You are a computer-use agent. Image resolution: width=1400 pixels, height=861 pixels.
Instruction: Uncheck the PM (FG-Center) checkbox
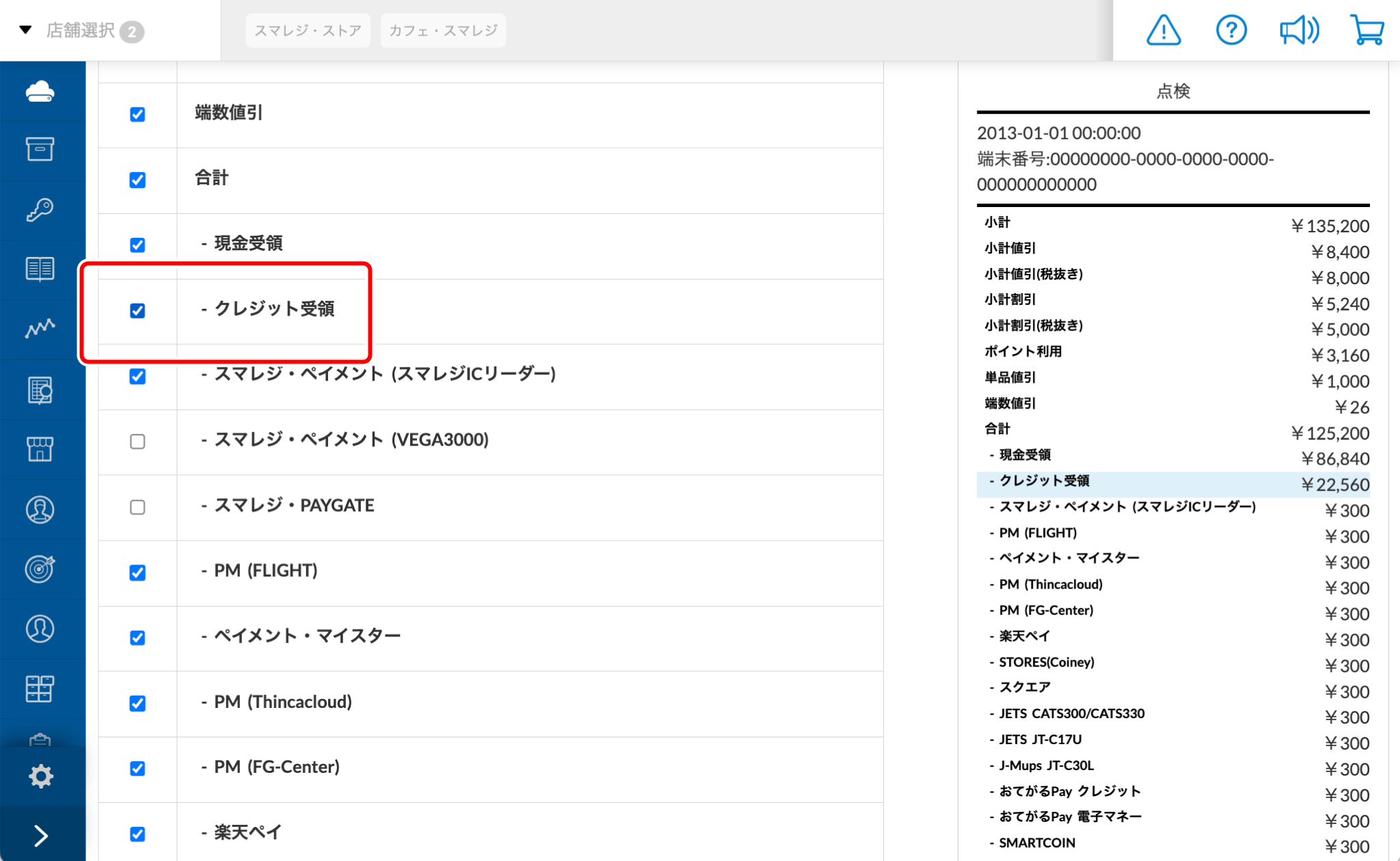(x=137, y=769)
